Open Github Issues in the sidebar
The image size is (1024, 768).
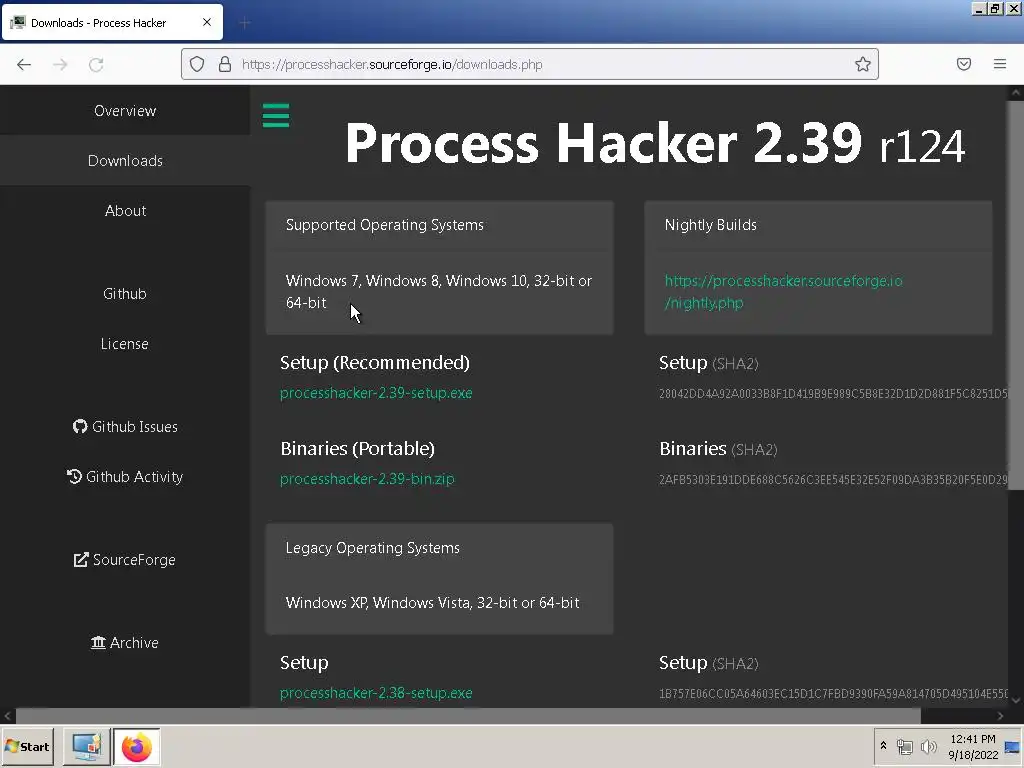(125, 426)
